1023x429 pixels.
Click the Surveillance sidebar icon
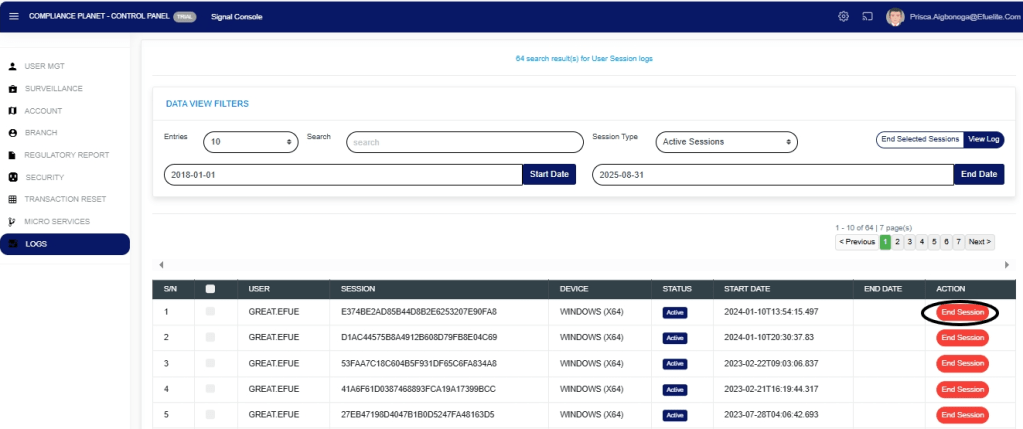point(12,89)
